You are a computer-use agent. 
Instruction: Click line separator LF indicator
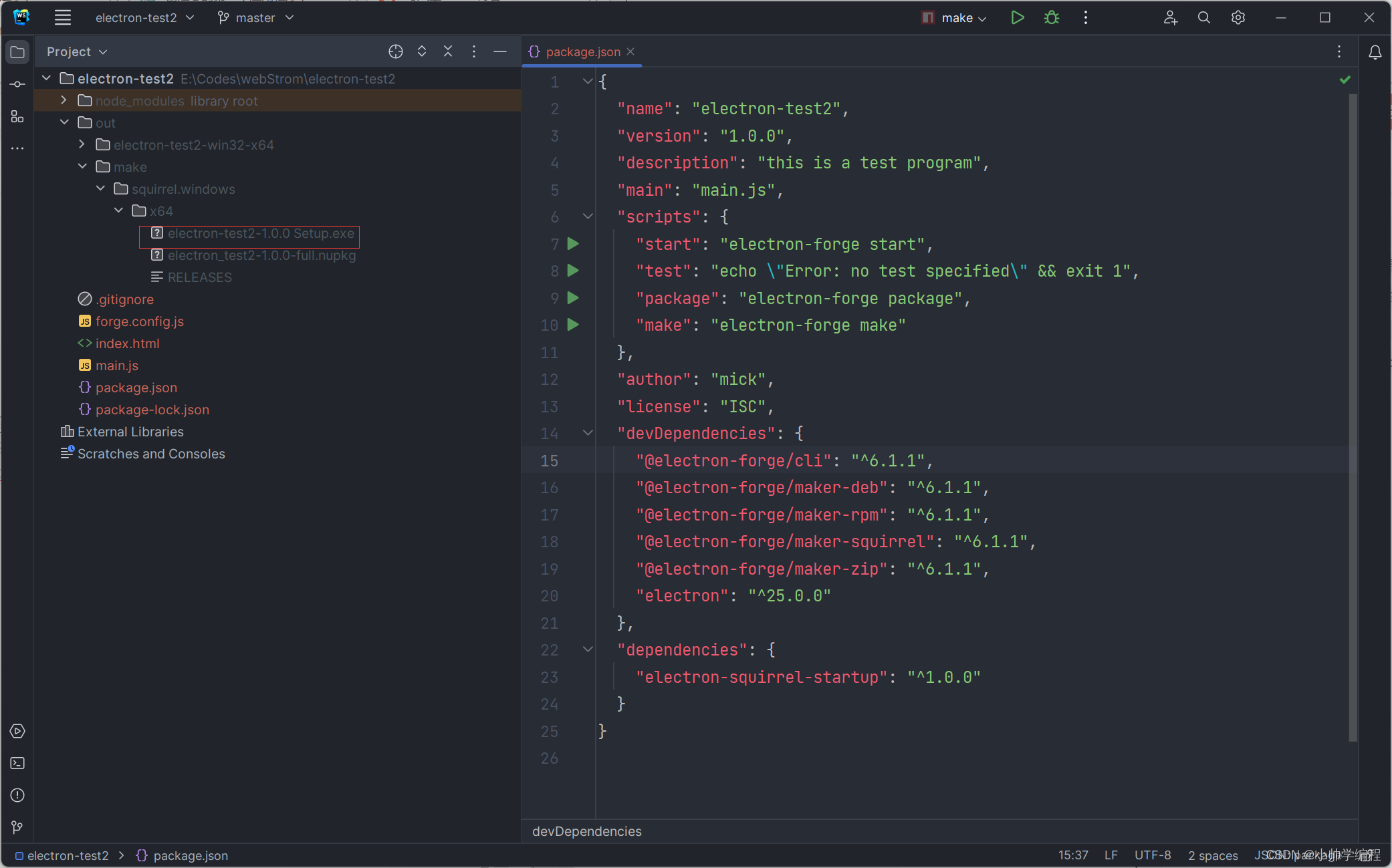tap(1111, 855)
